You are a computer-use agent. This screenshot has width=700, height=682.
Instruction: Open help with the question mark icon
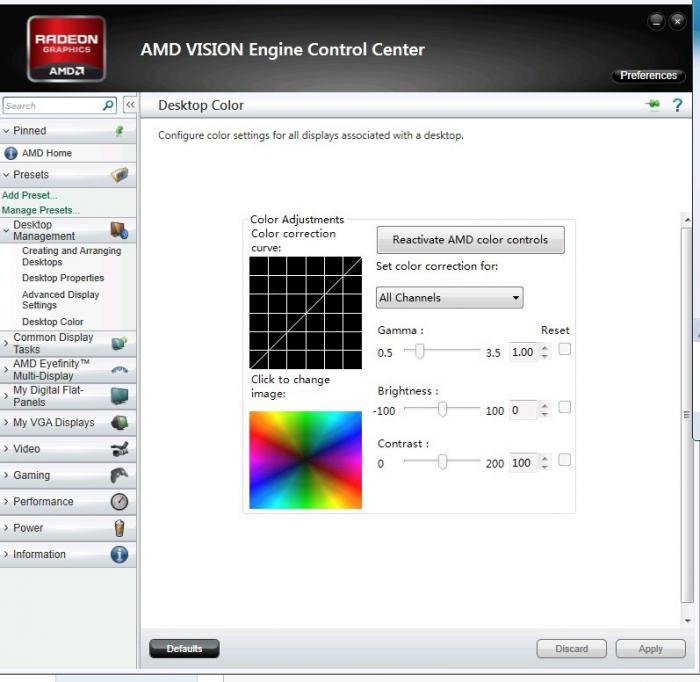pyautogui.click(x=677, y=105)
